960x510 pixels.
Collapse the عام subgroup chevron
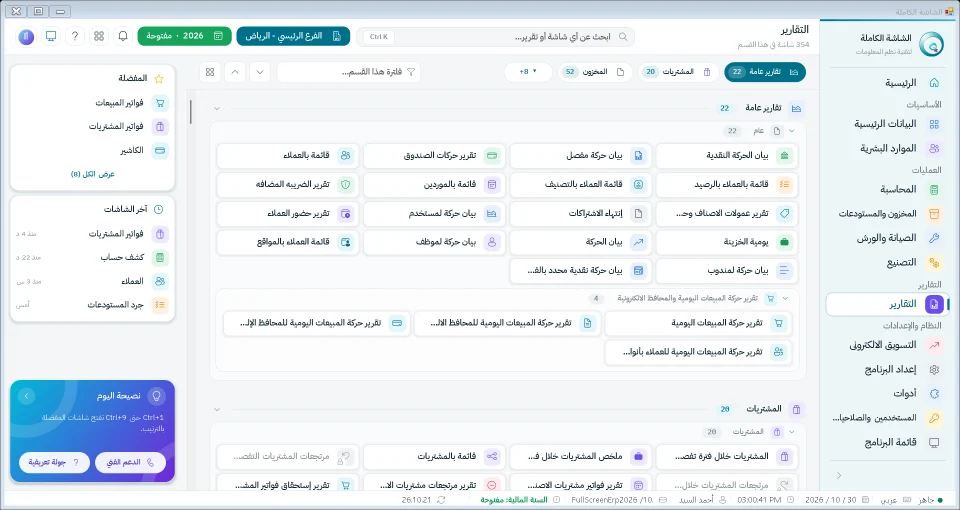(792, 131)
